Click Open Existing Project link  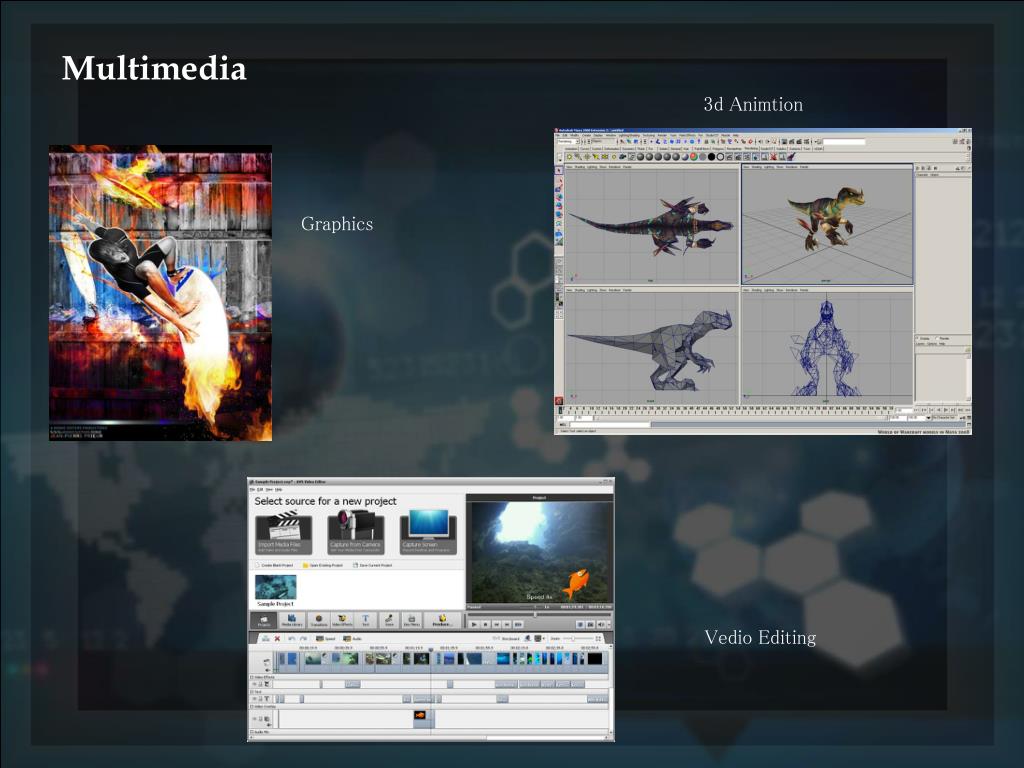pyautogui.click(x=323, y=565)
